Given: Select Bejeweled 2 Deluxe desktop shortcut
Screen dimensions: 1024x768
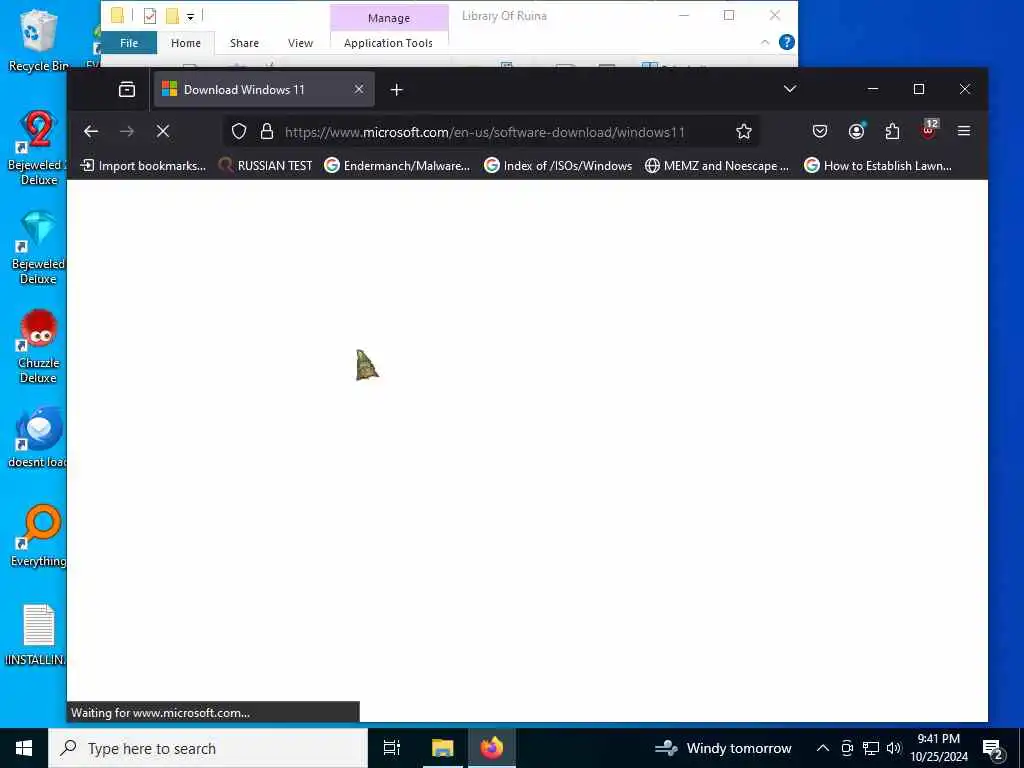Looking at the screenshot, I should [38, 148].
